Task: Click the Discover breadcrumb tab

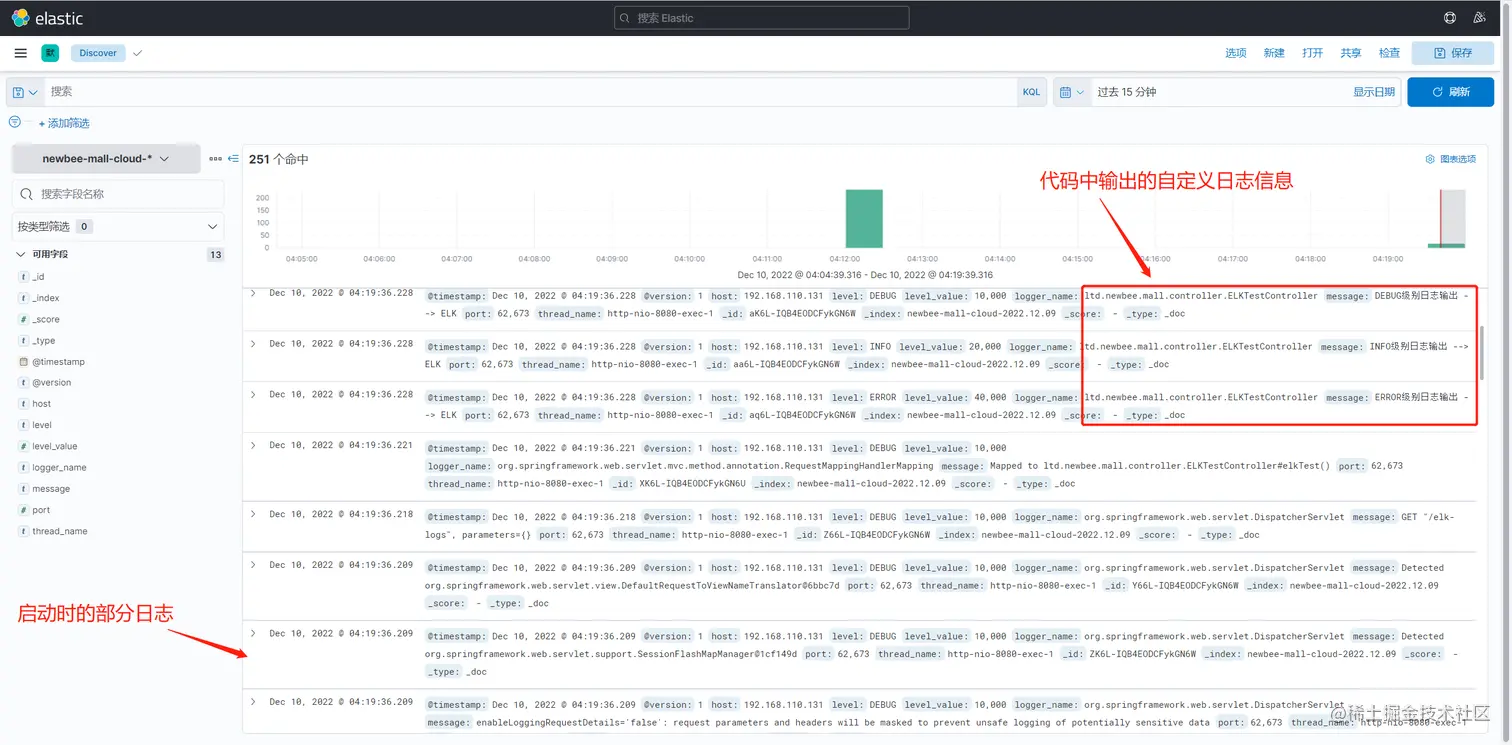Action: click(x=98, y=53)
